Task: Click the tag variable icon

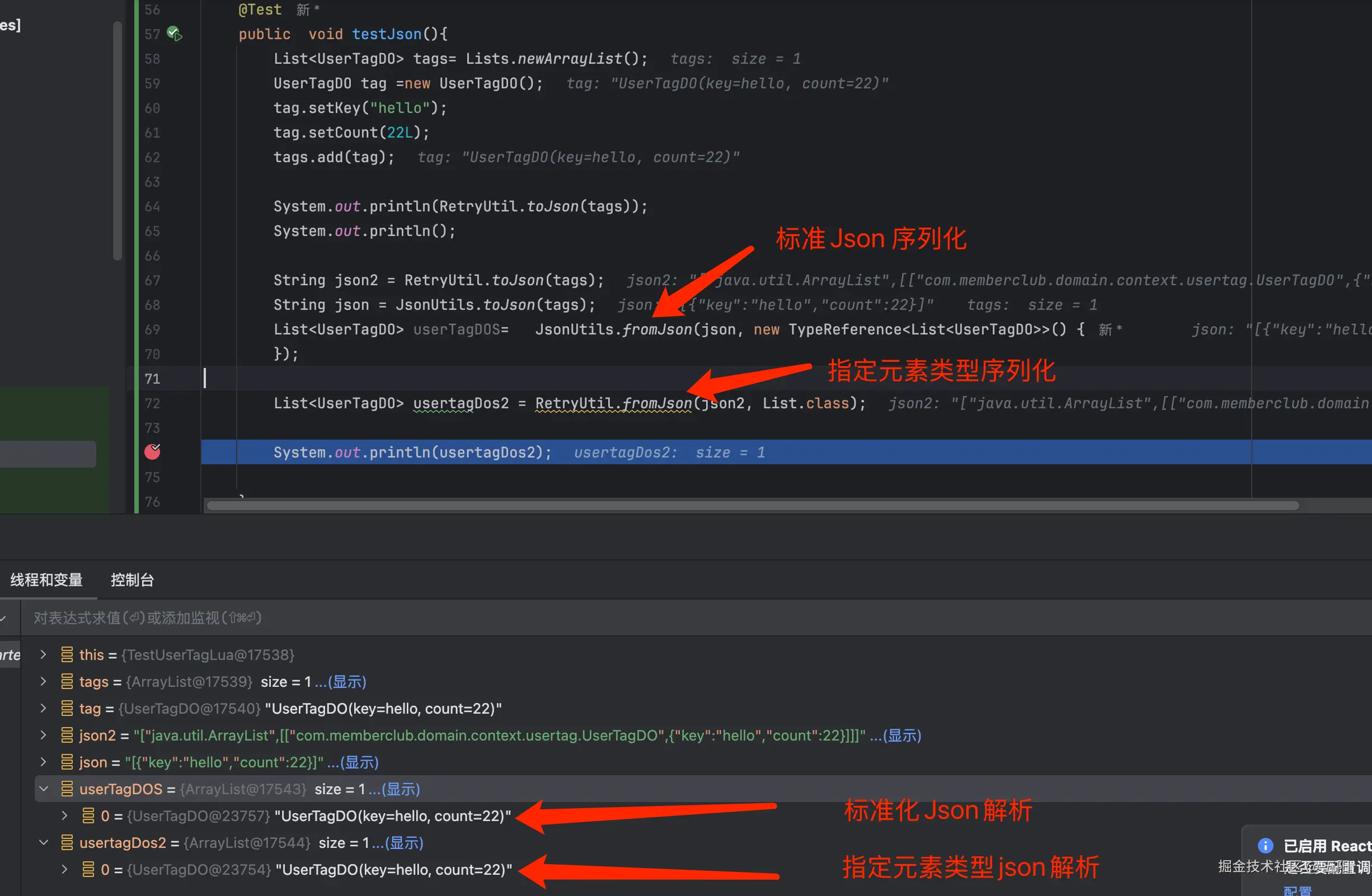Action: point(67,708)
